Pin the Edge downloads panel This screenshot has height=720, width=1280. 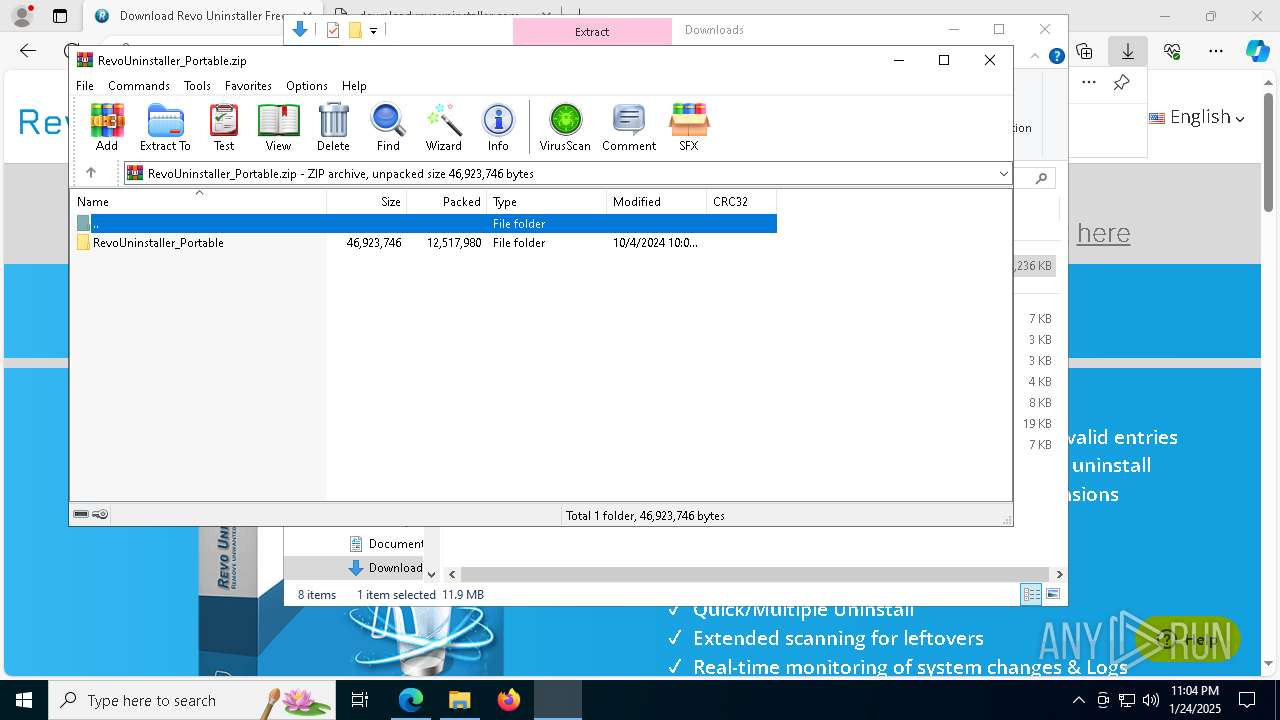[x=1122, y=83]
